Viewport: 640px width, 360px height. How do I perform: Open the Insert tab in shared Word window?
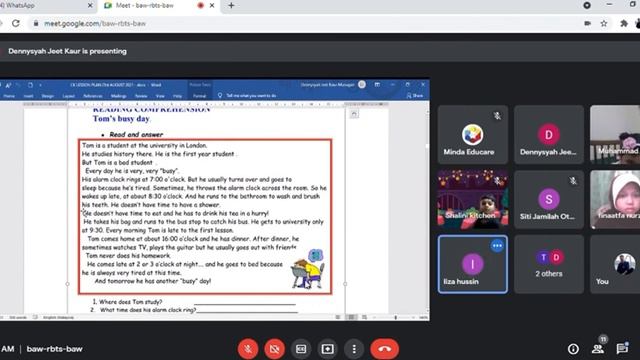pyautogui.click(x=29, y=96)
